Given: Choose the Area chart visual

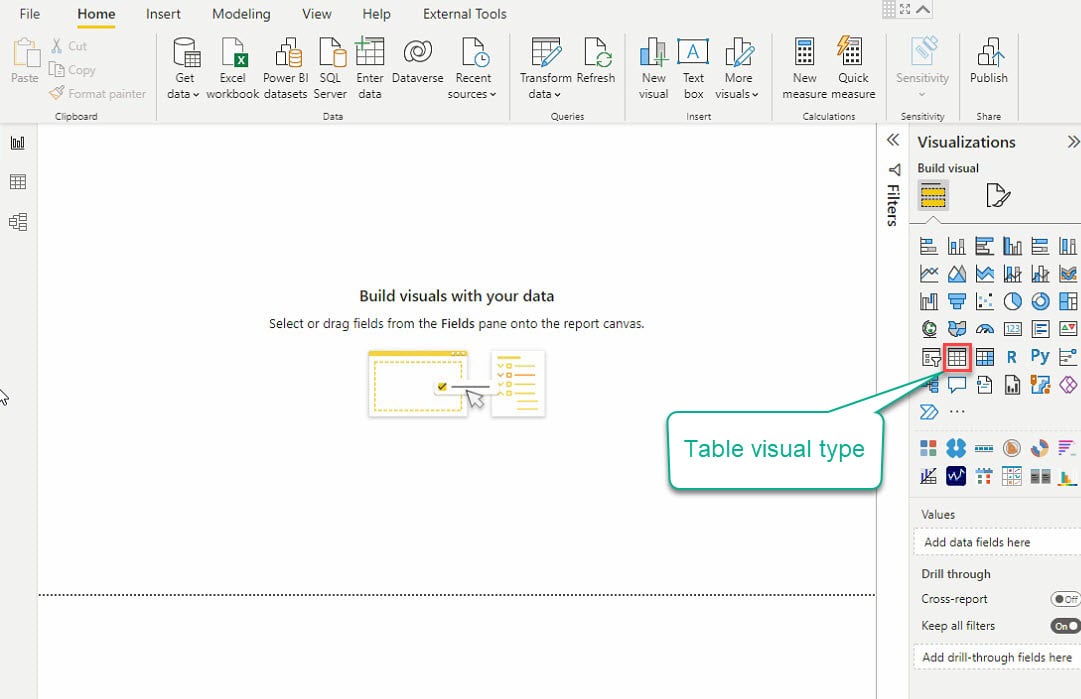Looking at the screenshot, I should tap(956, 274).
